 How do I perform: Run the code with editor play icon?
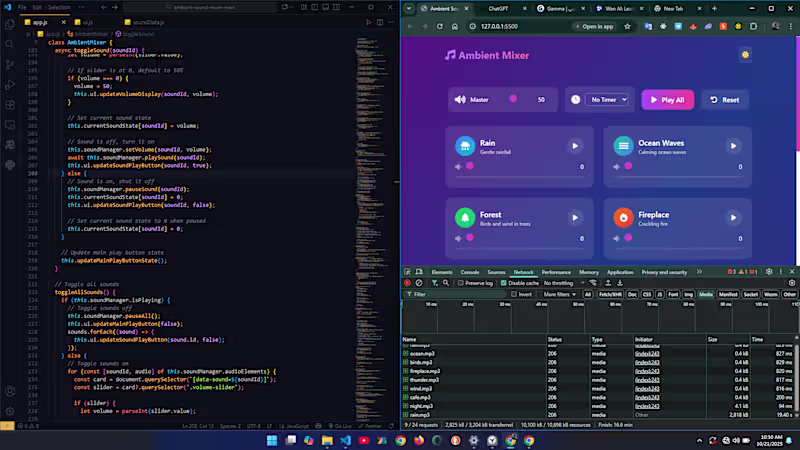point(368,22)
